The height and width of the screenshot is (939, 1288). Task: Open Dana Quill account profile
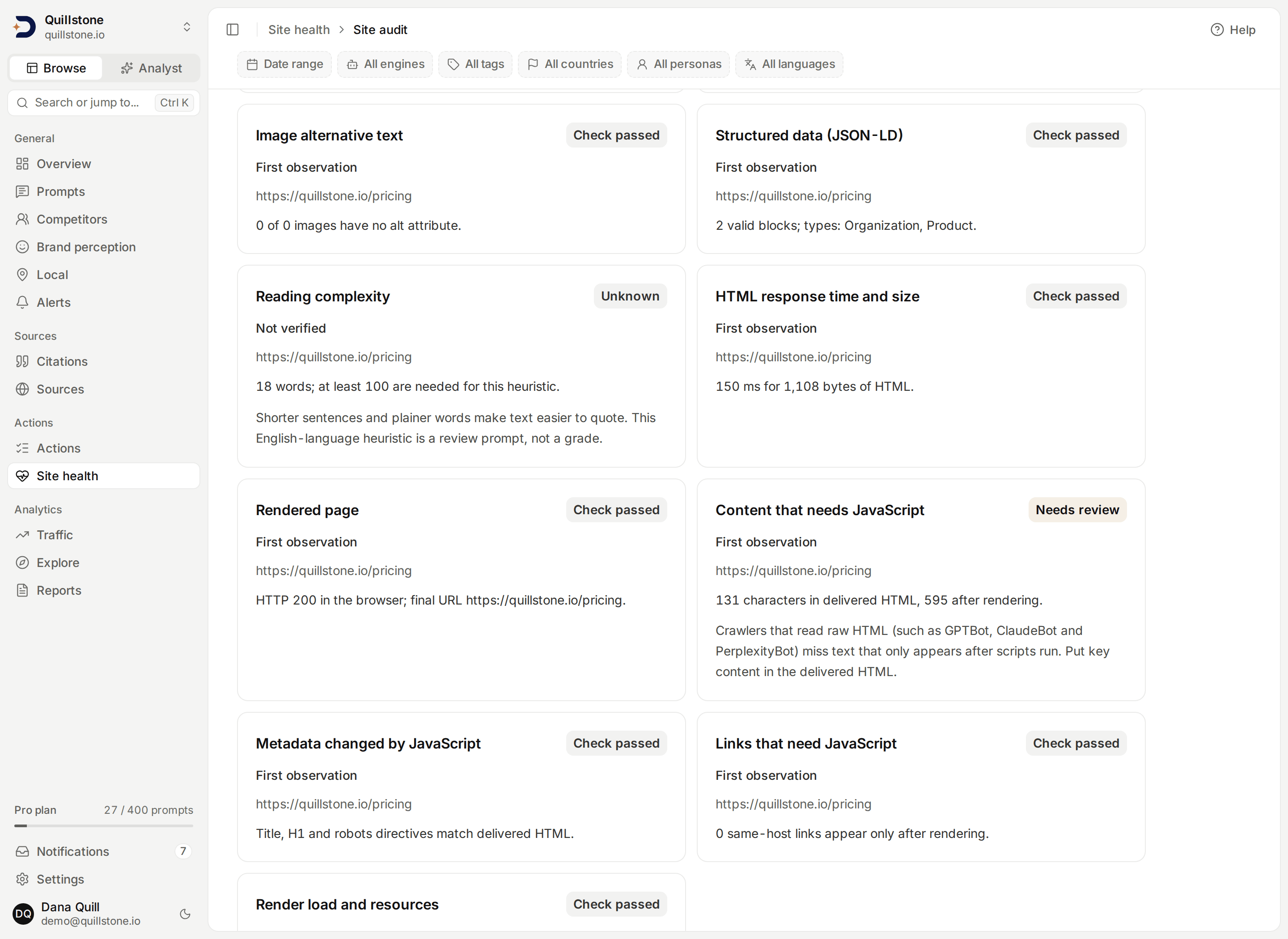(91, 914)
